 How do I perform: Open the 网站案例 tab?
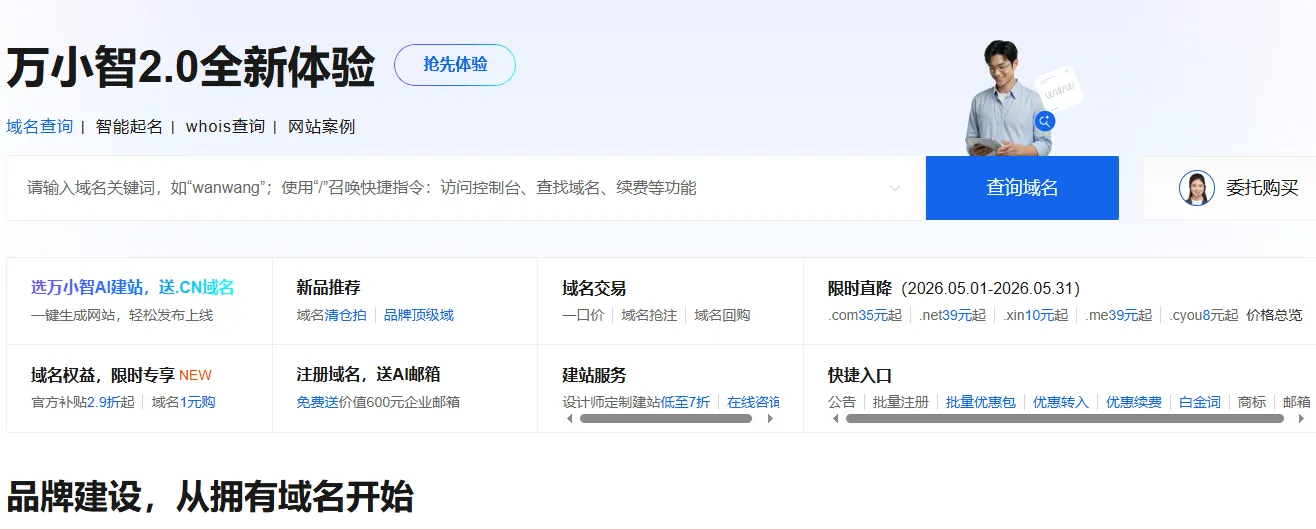[321, 126]
